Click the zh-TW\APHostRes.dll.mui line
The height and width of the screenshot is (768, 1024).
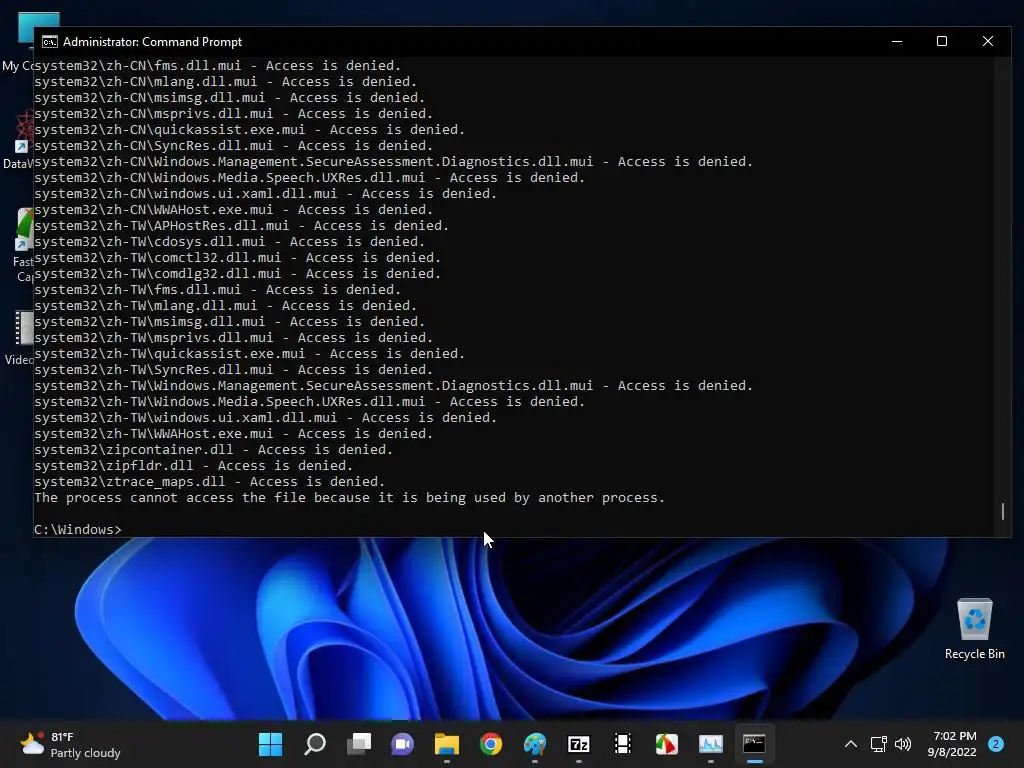pos(242,225)
